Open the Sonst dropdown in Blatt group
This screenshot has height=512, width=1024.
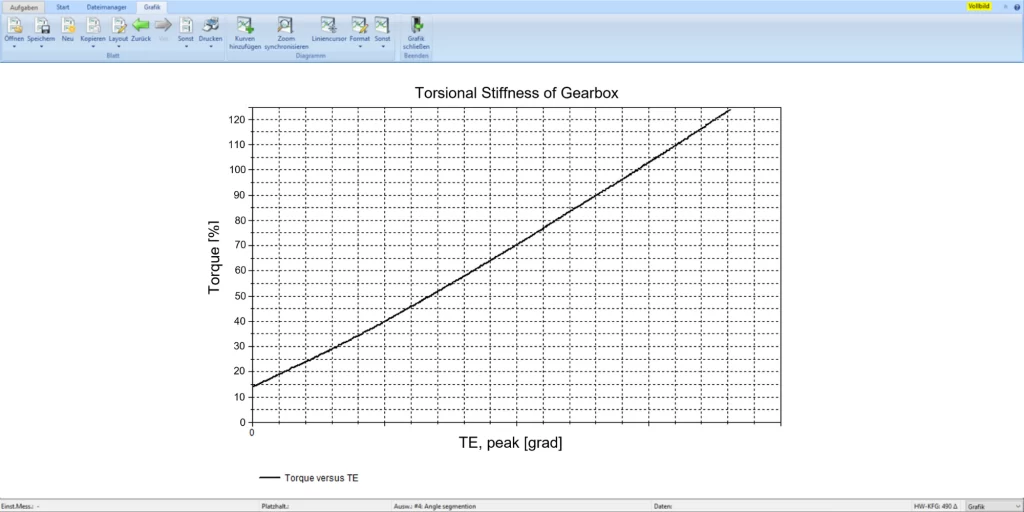(186, 46)
